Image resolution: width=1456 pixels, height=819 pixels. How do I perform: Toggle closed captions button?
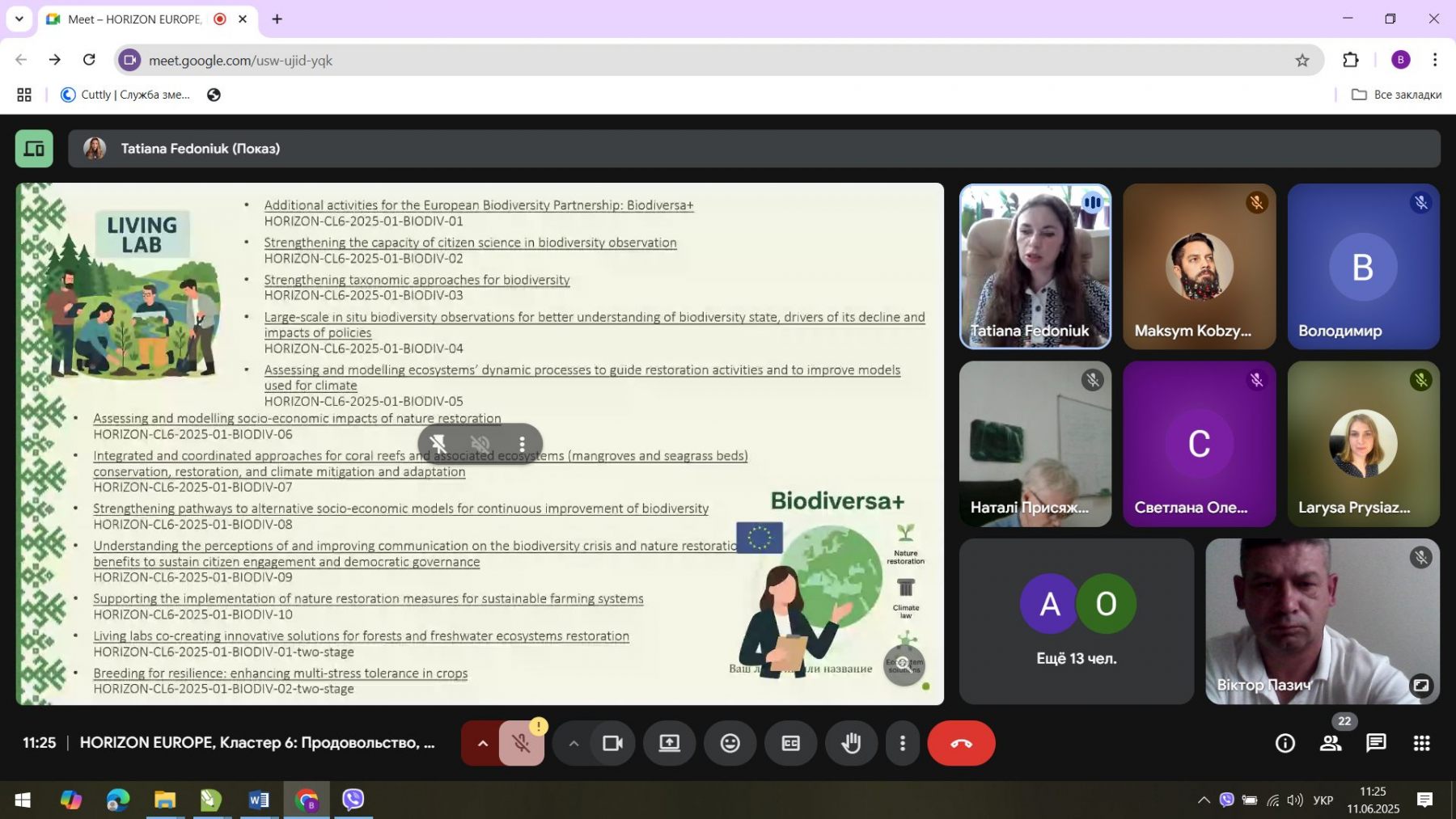[x=790, y=743]
